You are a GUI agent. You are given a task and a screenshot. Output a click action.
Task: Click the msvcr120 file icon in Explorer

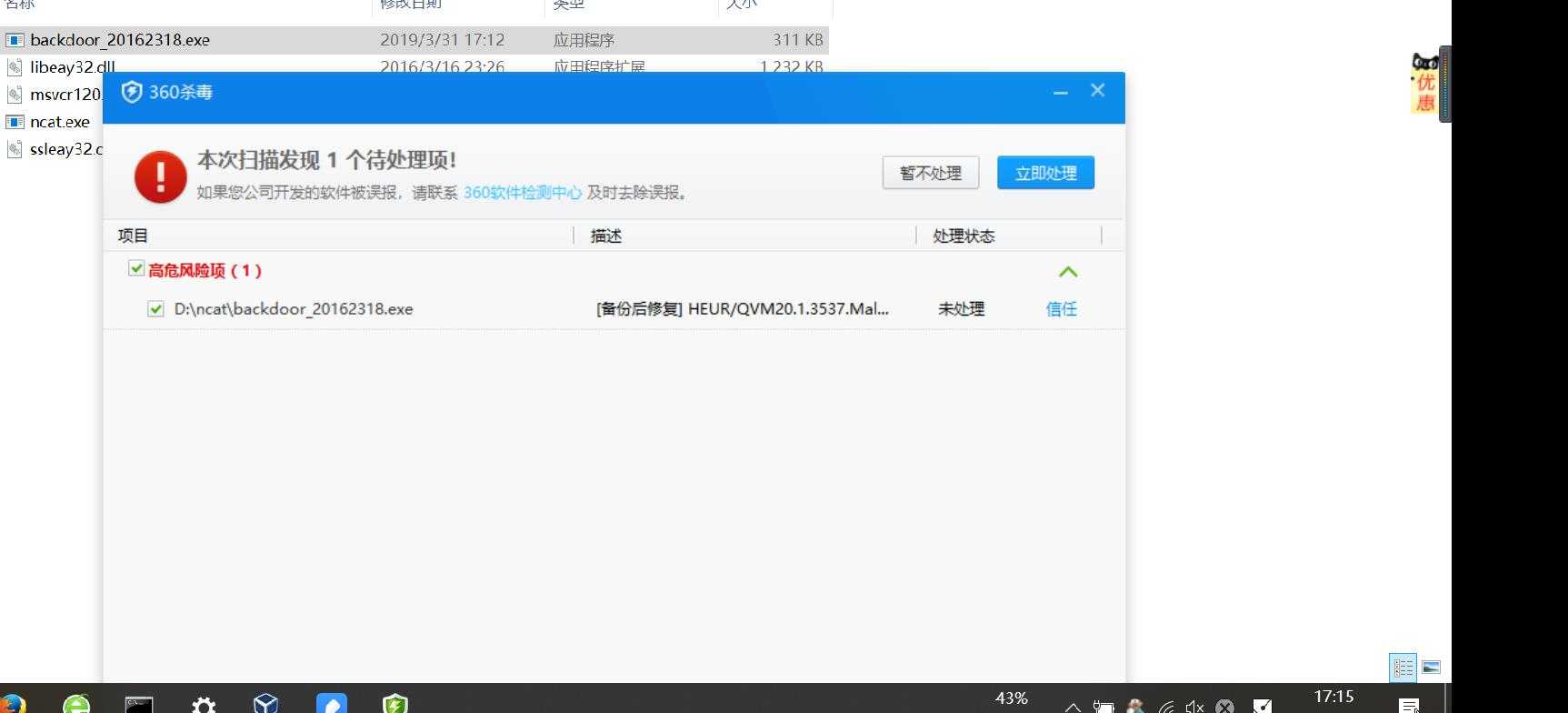15,94
